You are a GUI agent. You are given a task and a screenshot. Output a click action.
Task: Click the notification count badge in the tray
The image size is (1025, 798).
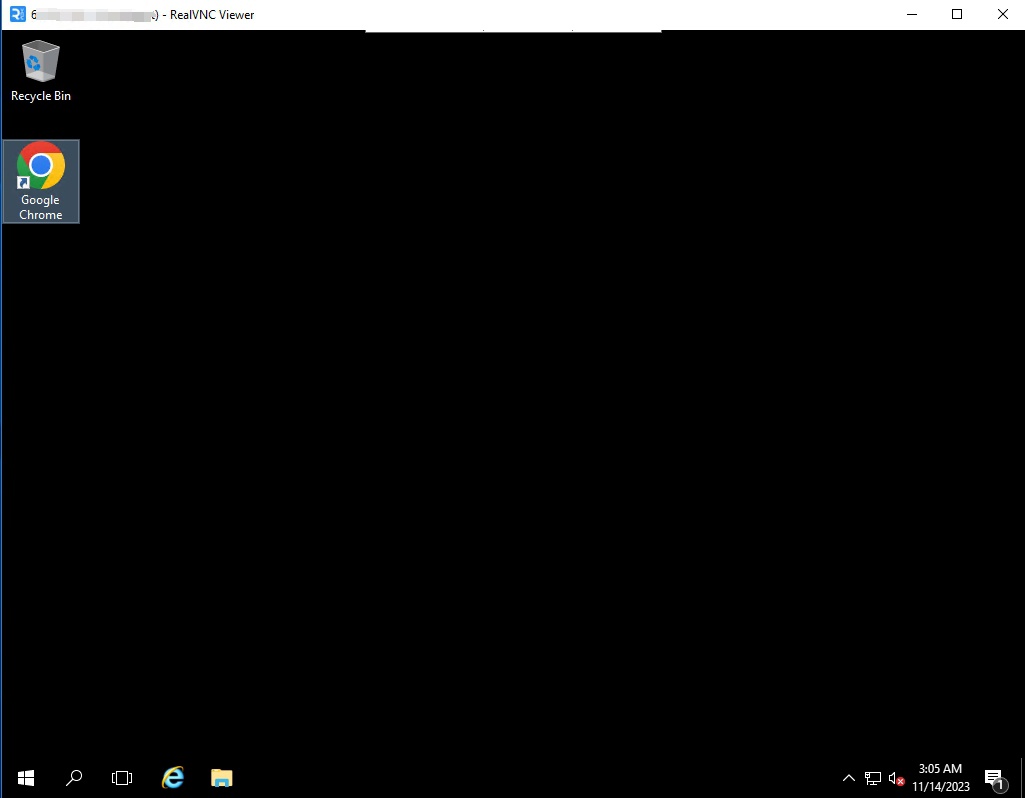click(1000, 785)
